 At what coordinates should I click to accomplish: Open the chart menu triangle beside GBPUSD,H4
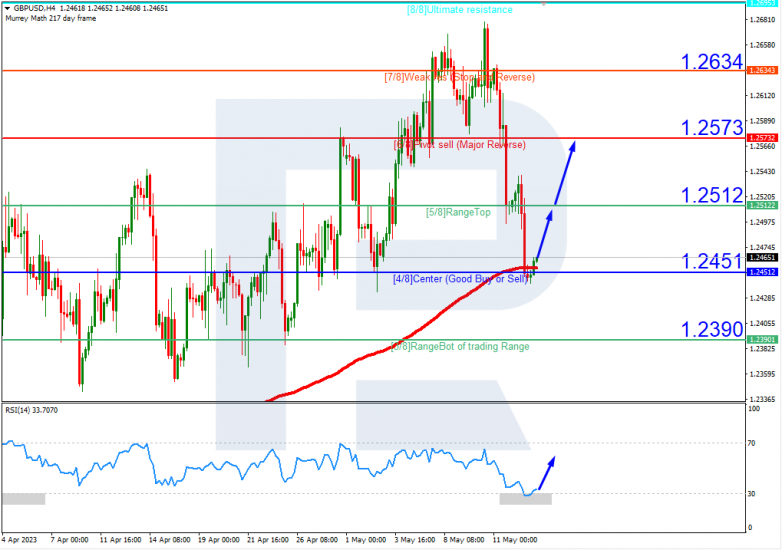click(x=7, y=8)
